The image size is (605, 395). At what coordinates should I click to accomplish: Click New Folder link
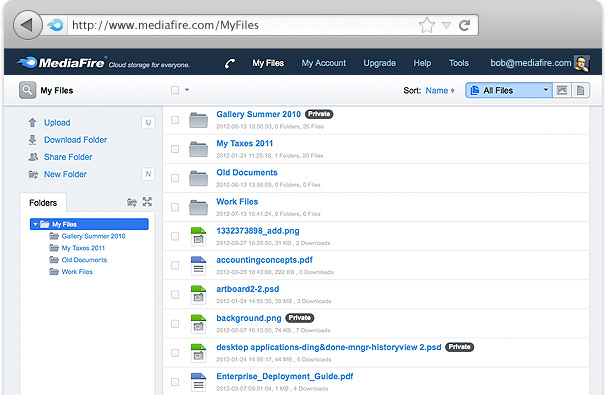tap(65, 174)
